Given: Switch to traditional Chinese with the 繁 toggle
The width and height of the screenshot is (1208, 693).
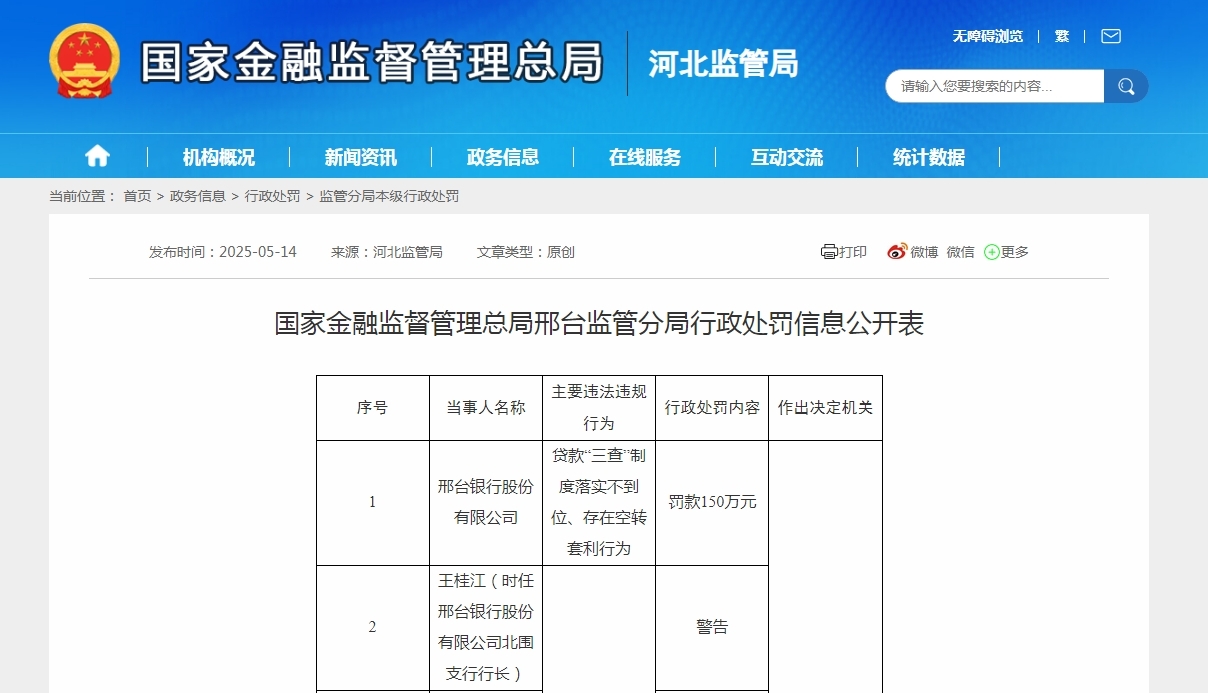Looking at the screenshot, I should [x=1062, y=36].
